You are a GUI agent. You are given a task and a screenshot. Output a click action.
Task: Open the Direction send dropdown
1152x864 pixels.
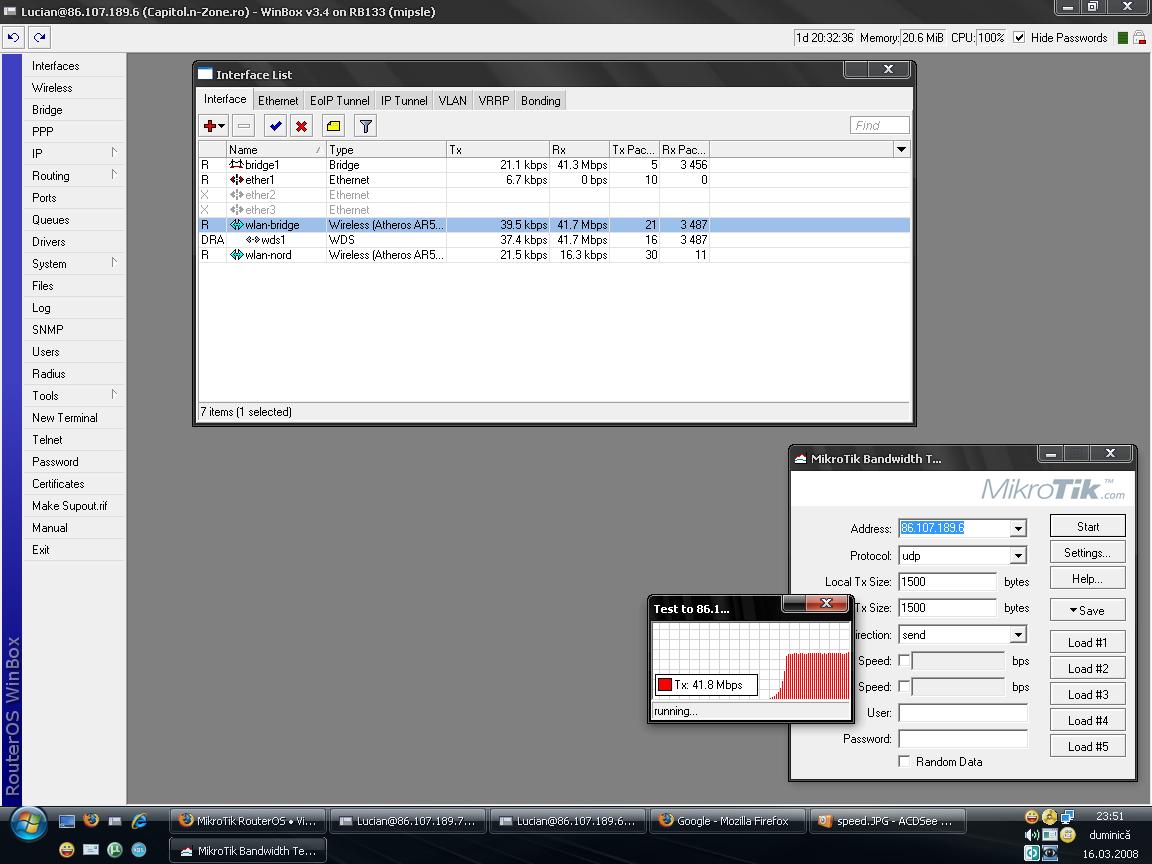point(1018,635)
